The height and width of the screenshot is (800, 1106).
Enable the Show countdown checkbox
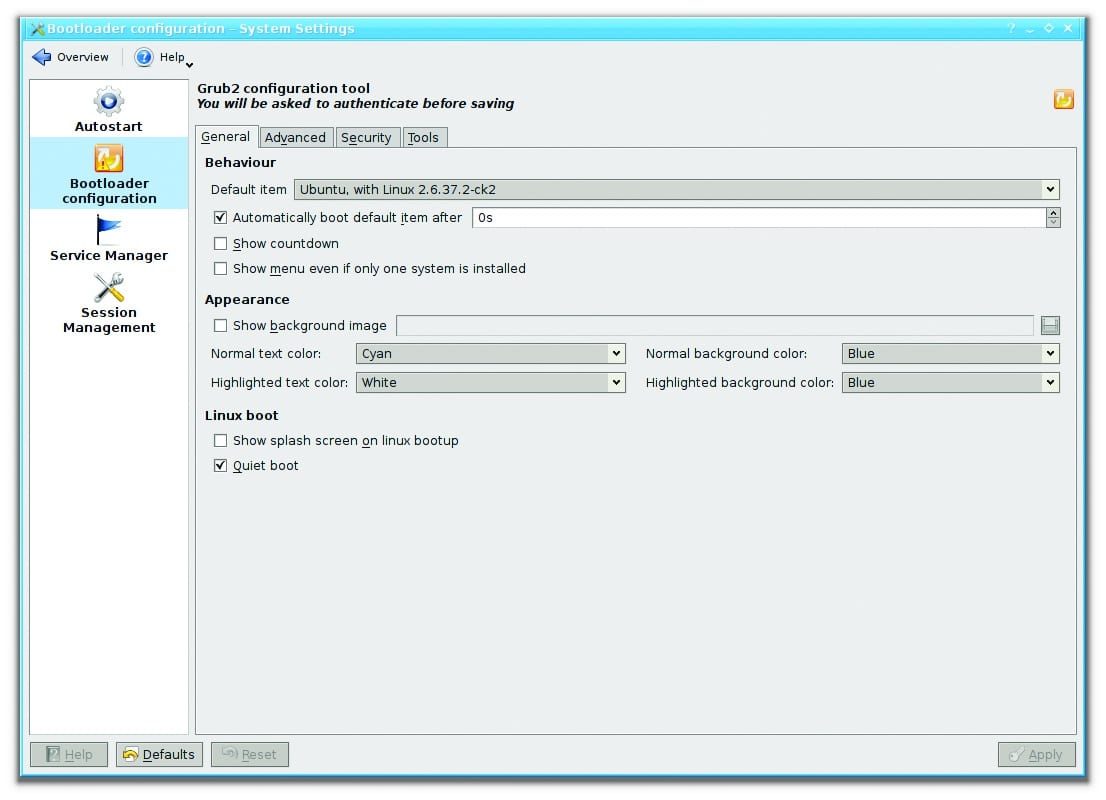pos(221,243)
